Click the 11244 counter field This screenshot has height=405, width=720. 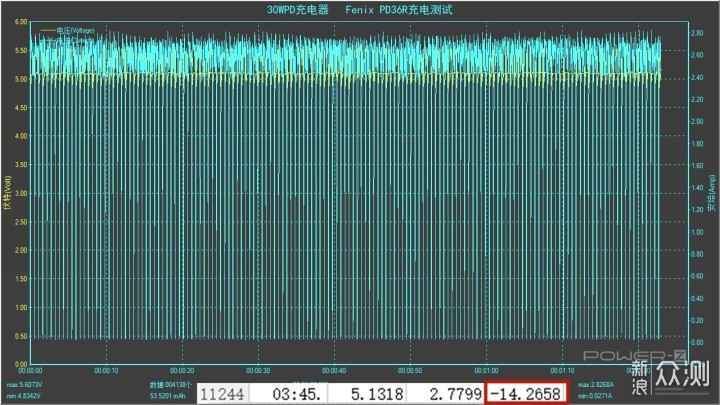click(x=222, y=393)
